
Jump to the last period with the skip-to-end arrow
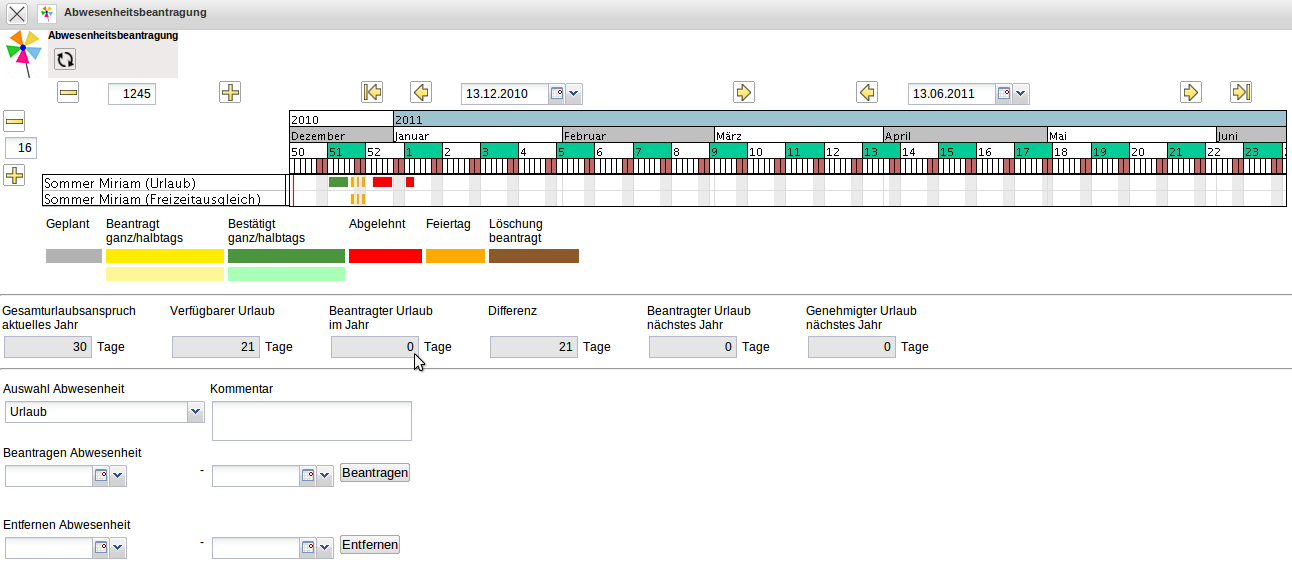(x=1241, y=93)
